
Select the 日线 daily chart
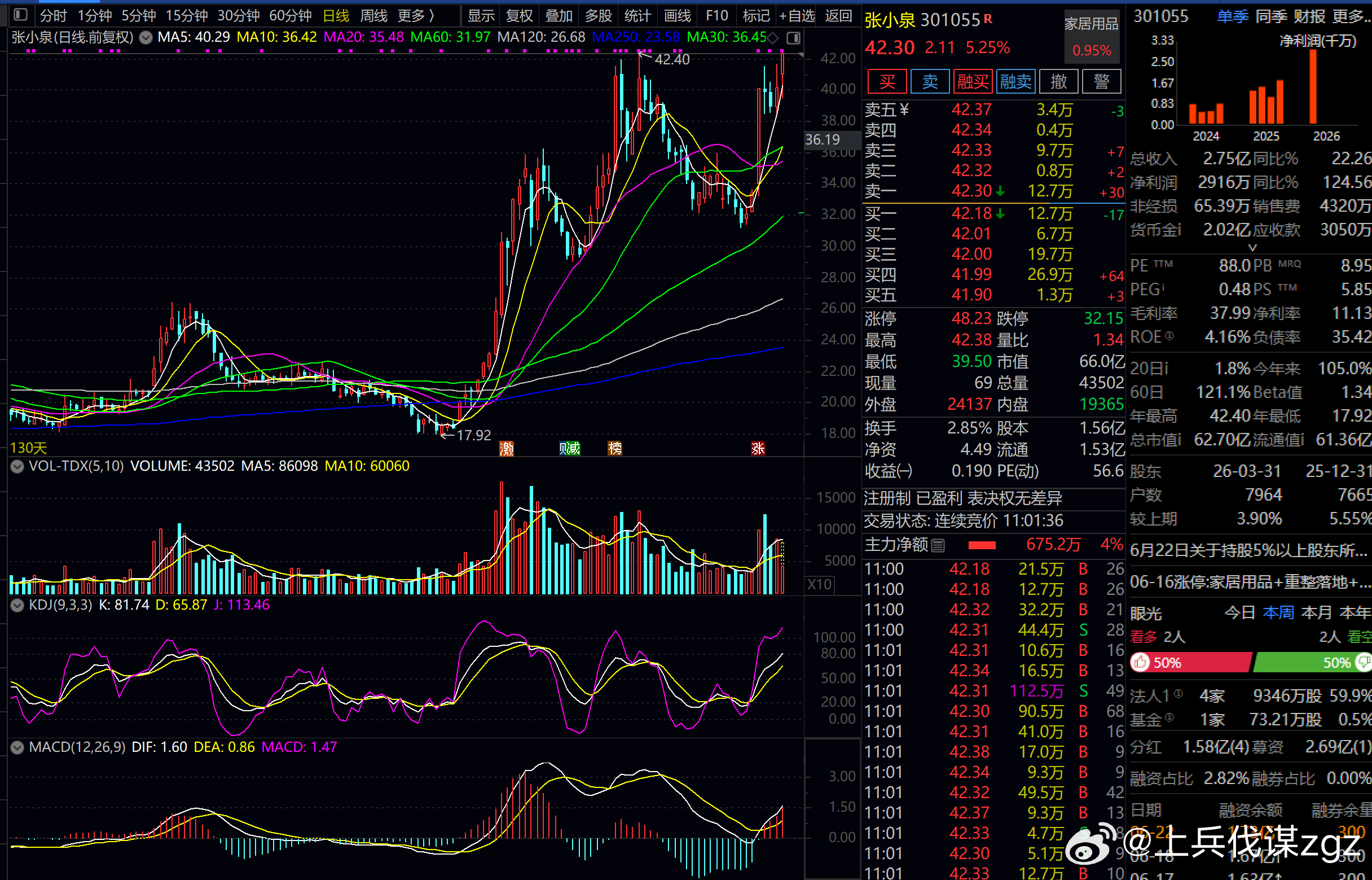click(x=336, y=15)
